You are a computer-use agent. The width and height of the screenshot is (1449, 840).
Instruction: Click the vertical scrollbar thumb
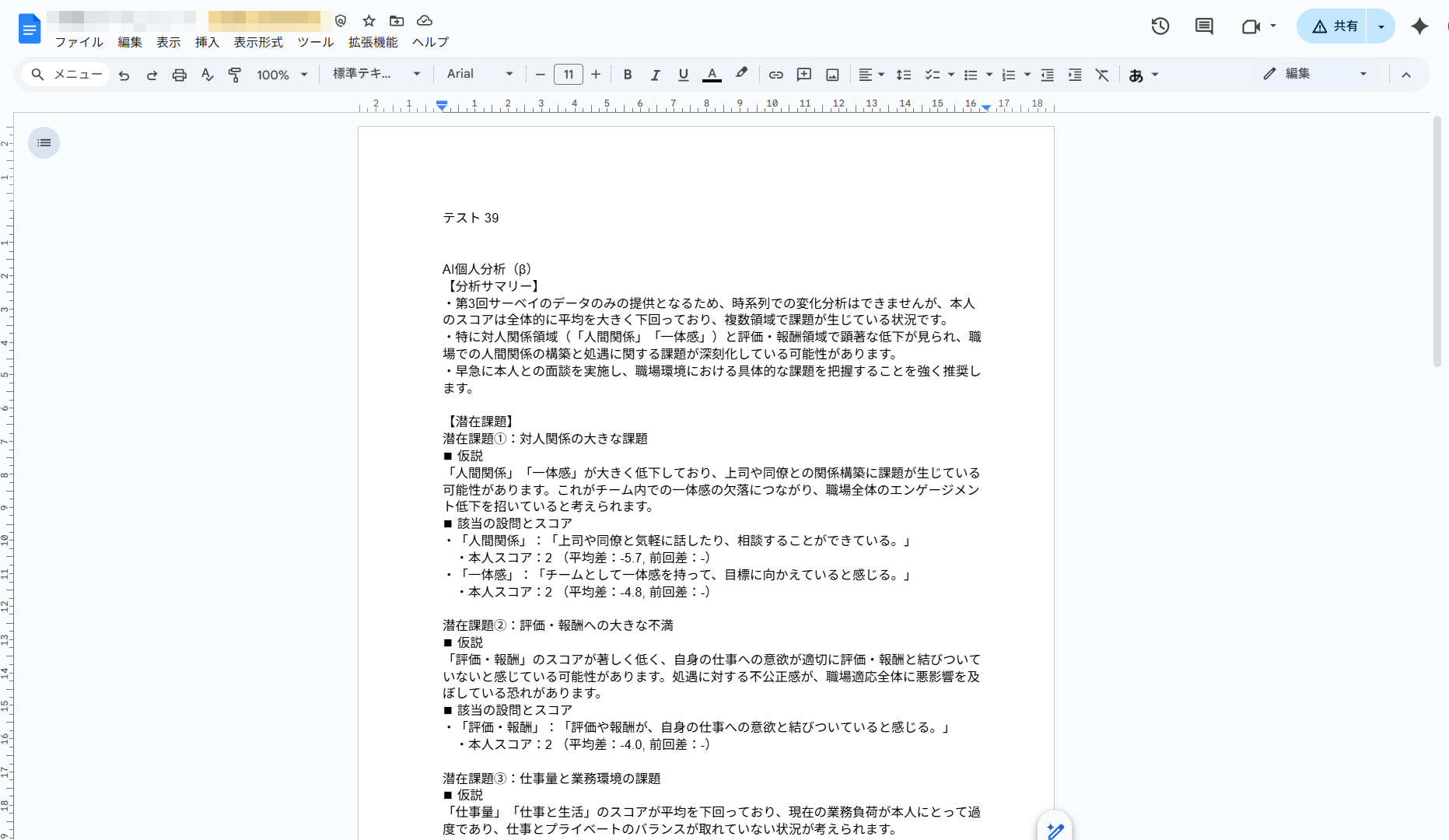(1437, 242)
